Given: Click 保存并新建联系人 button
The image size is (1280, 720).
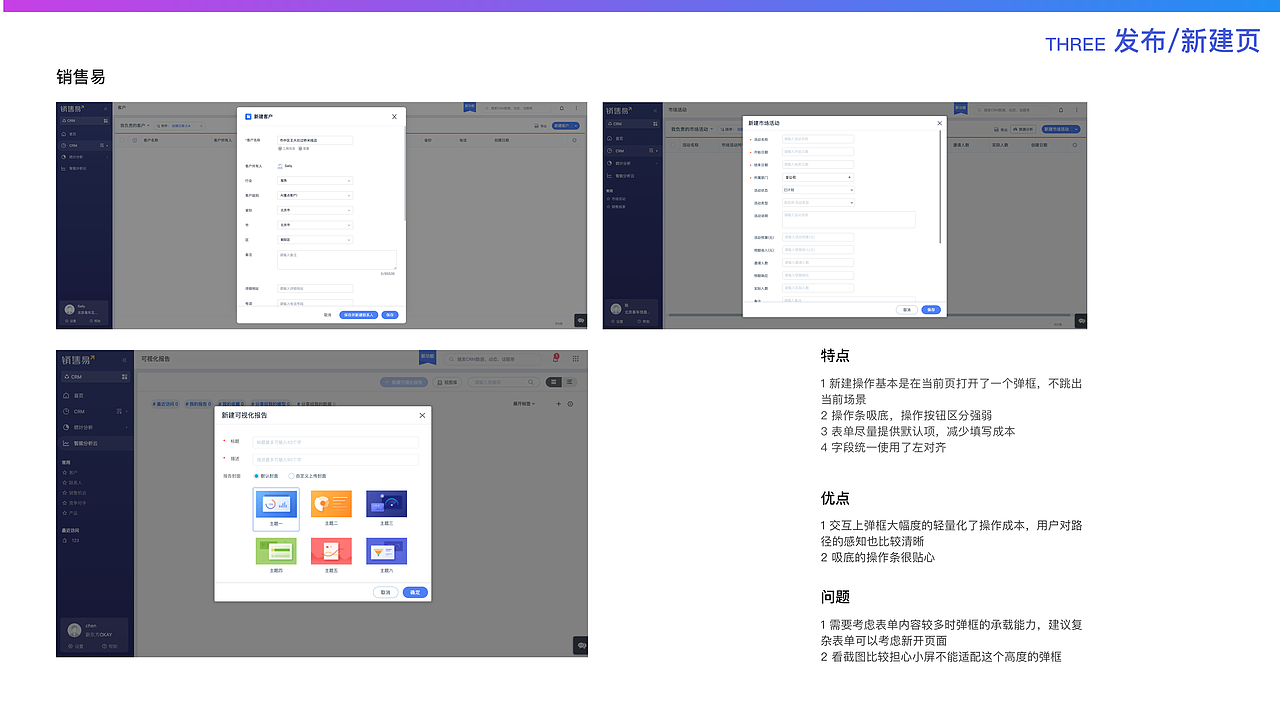Looking at the screenshot, I should pyautogui.click(x=359, y=314).
